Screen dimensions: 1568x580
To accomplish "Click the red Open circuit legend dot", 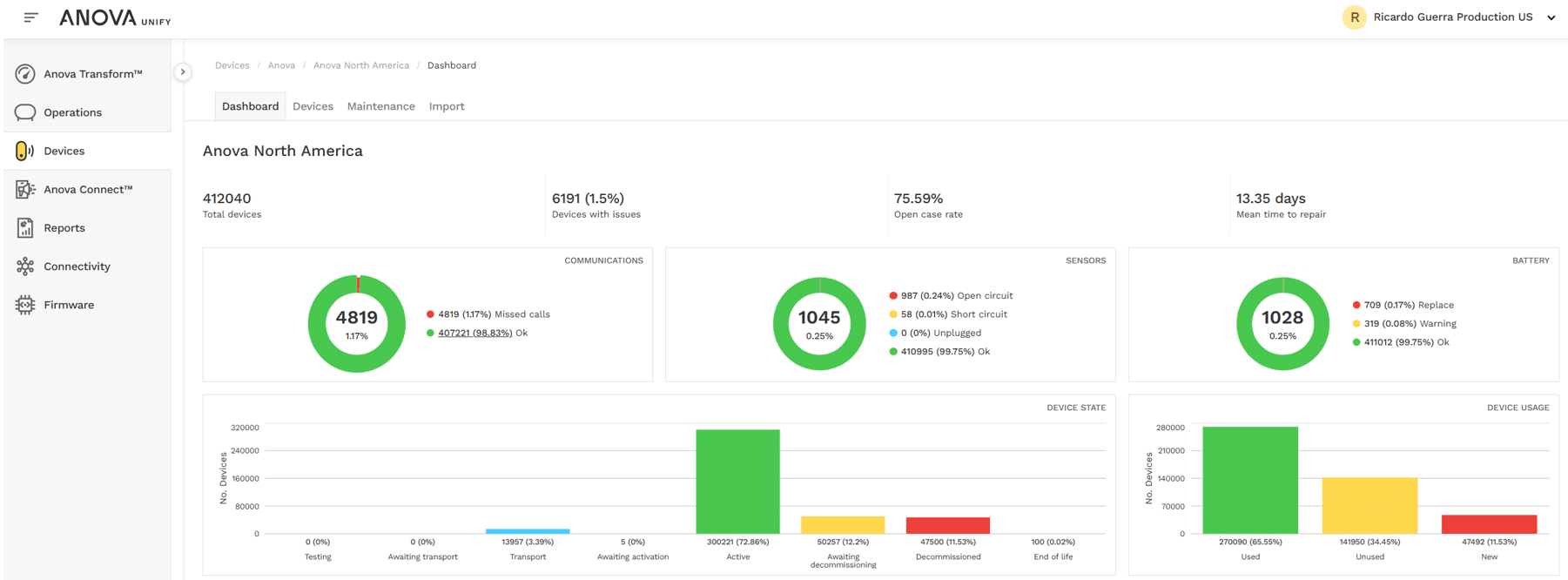I will click(893, 296).
